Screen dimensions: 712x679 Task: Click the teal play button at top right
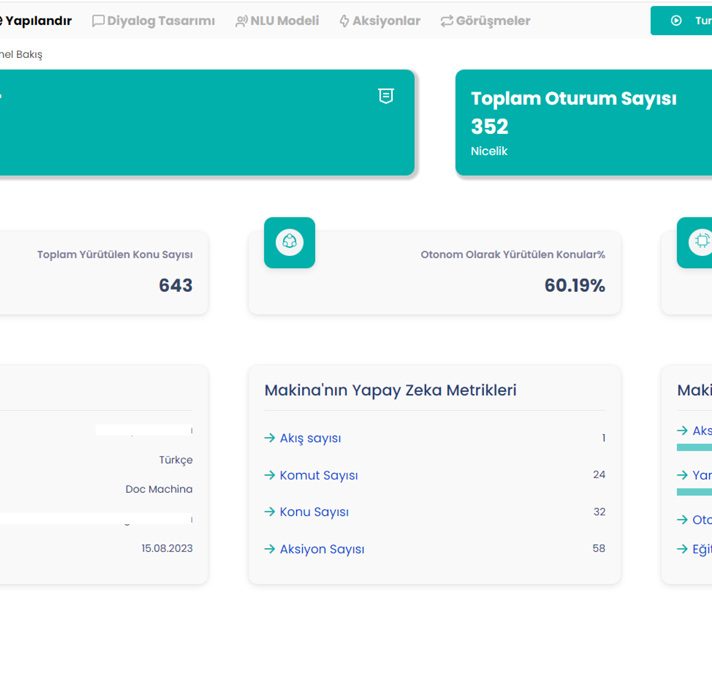681,21
